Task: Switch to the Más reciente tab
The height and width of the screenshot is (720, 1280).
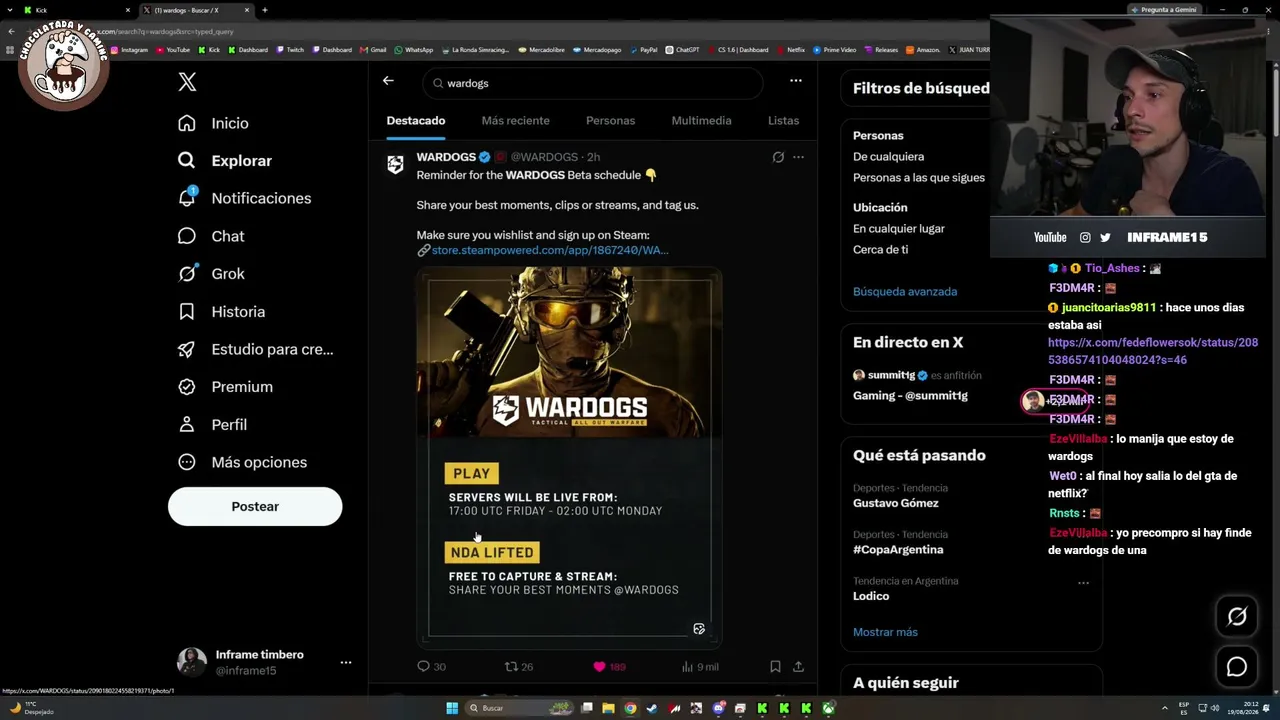Action: (515, 121)
